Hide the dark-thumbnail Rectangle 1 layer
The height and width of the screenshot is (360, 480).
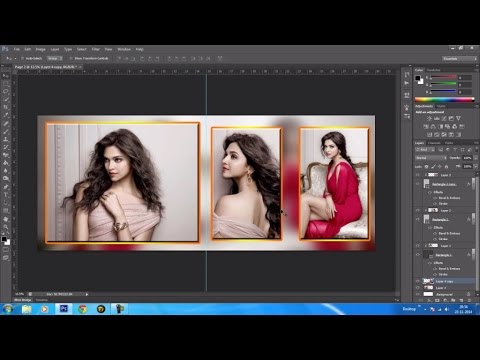coord(418,255)
